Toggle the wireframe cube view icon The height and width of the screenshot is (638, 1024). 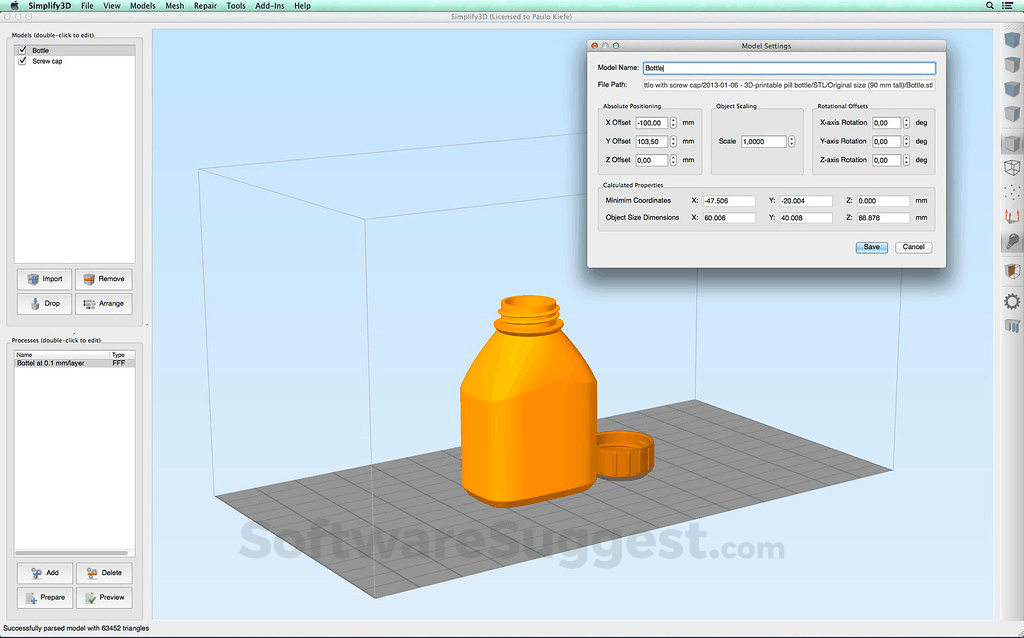click(x=1011, y=168)
